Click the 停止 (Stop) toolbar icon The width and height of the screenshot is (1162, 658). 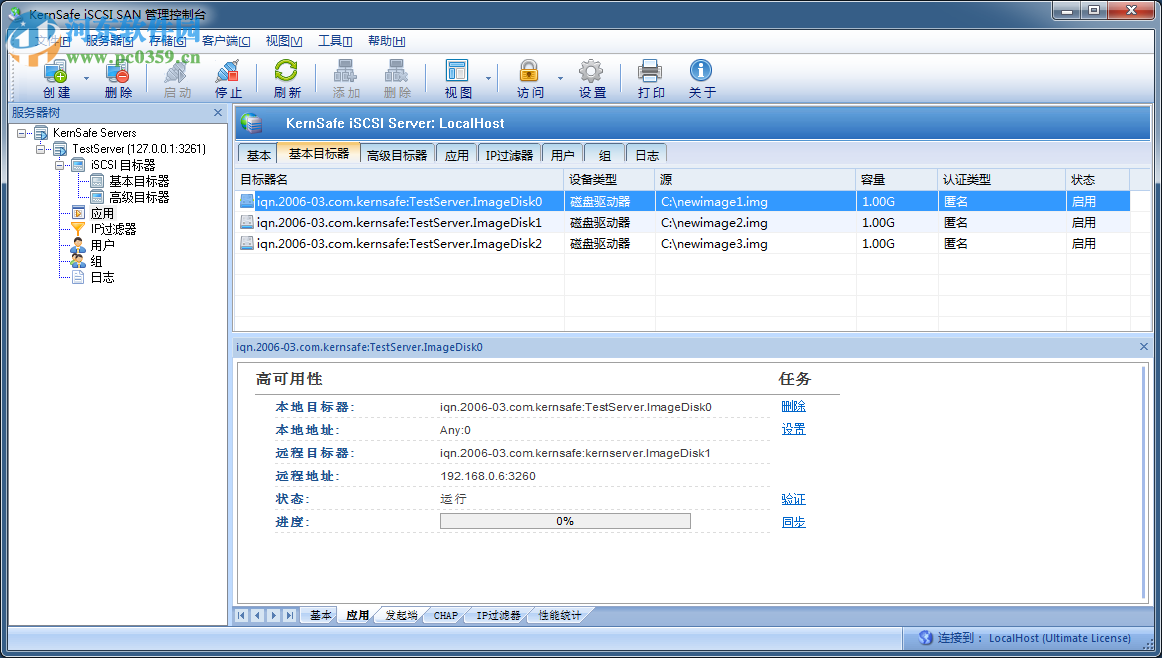228,78
